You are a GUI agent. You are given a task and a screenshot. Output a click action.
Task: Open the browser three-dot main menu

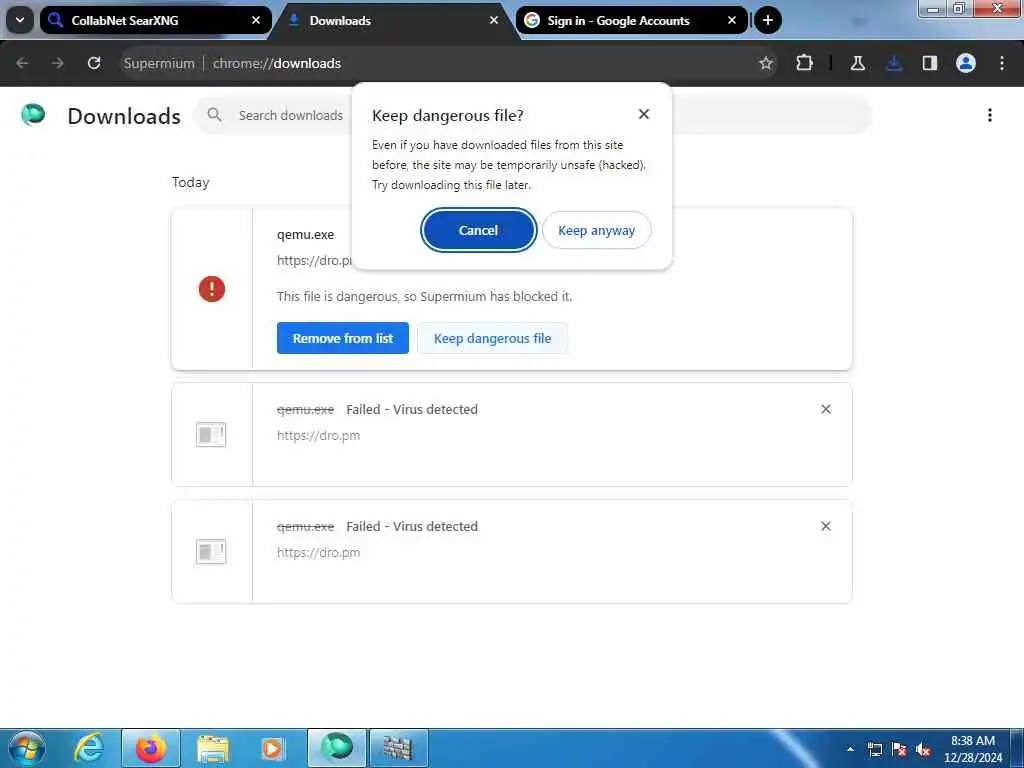pos(1002,63)
